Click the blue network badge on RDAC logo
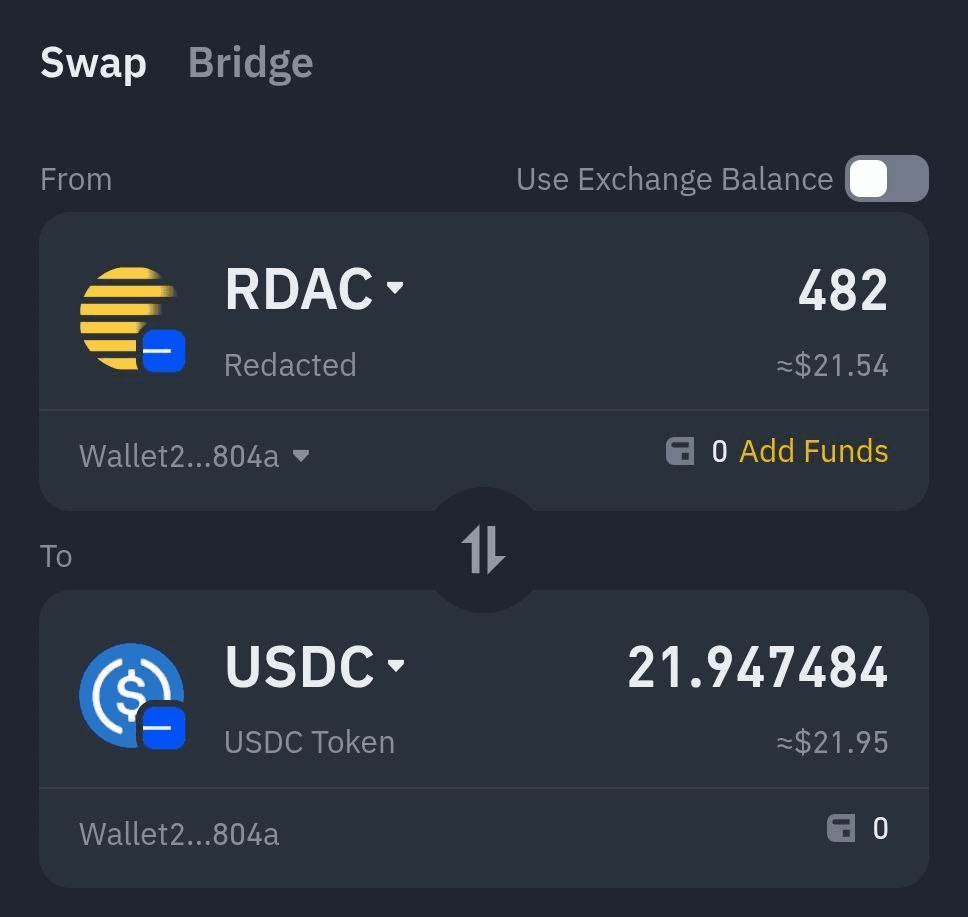Viewport: 968px width, 917px height. 164,351
